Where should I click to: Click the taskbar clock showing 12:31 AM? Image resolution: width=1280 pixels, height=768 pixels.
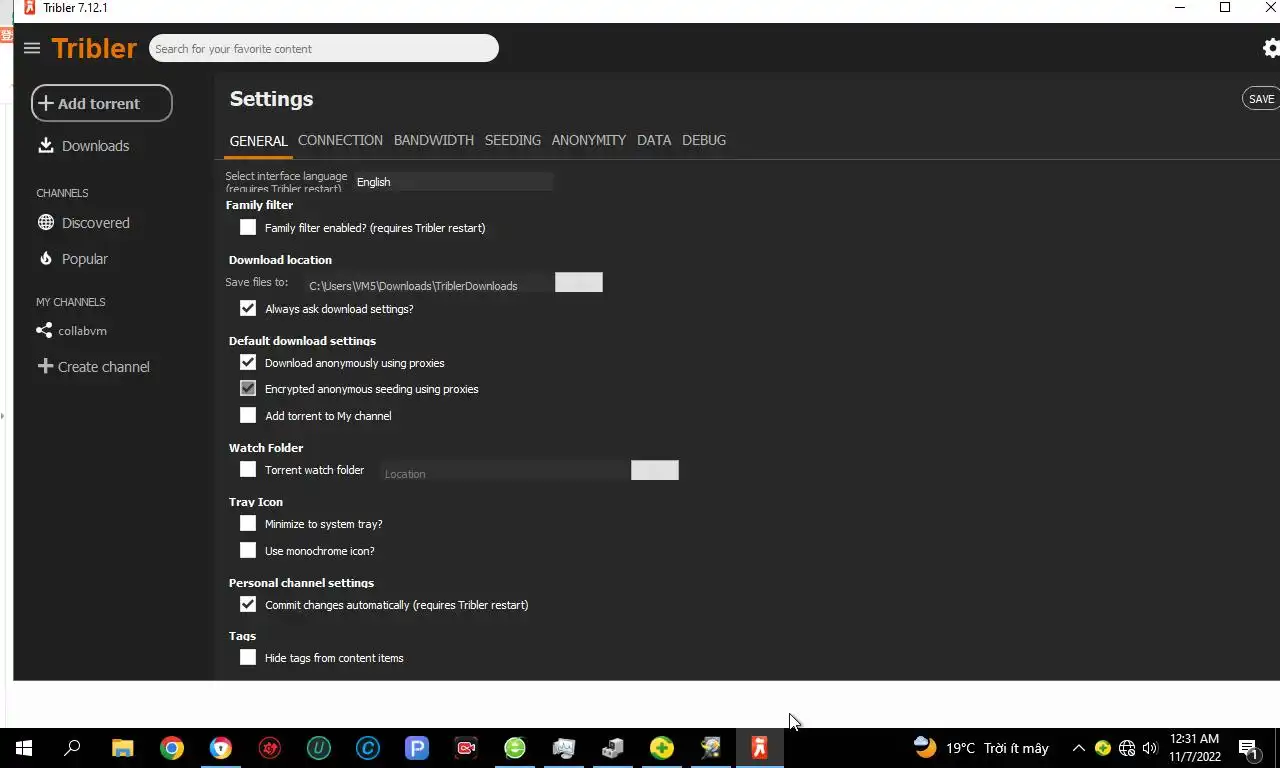click(x=1194, y=748)
